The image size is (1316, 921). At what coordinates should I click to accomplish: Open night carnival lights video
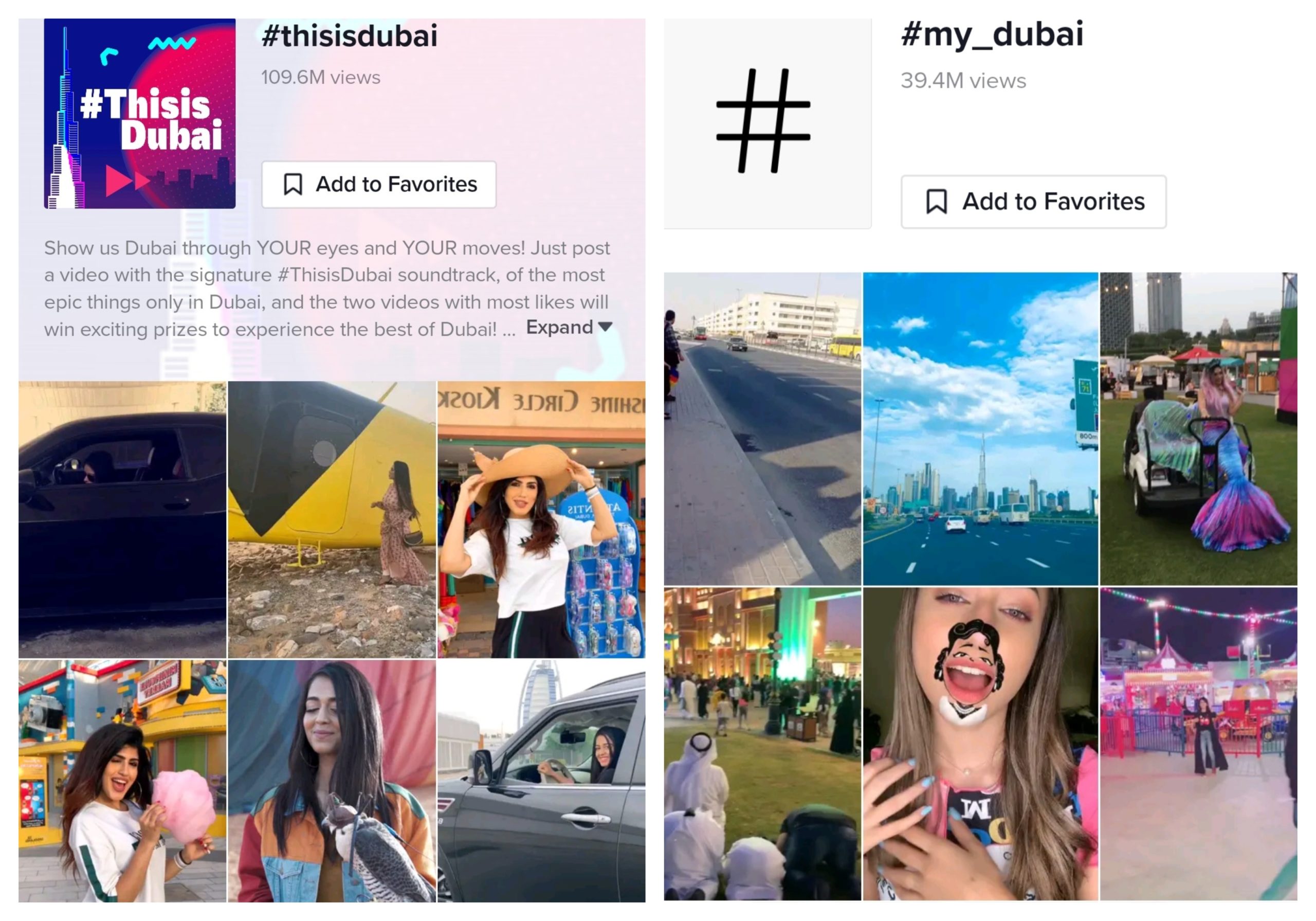point(1198,744)
